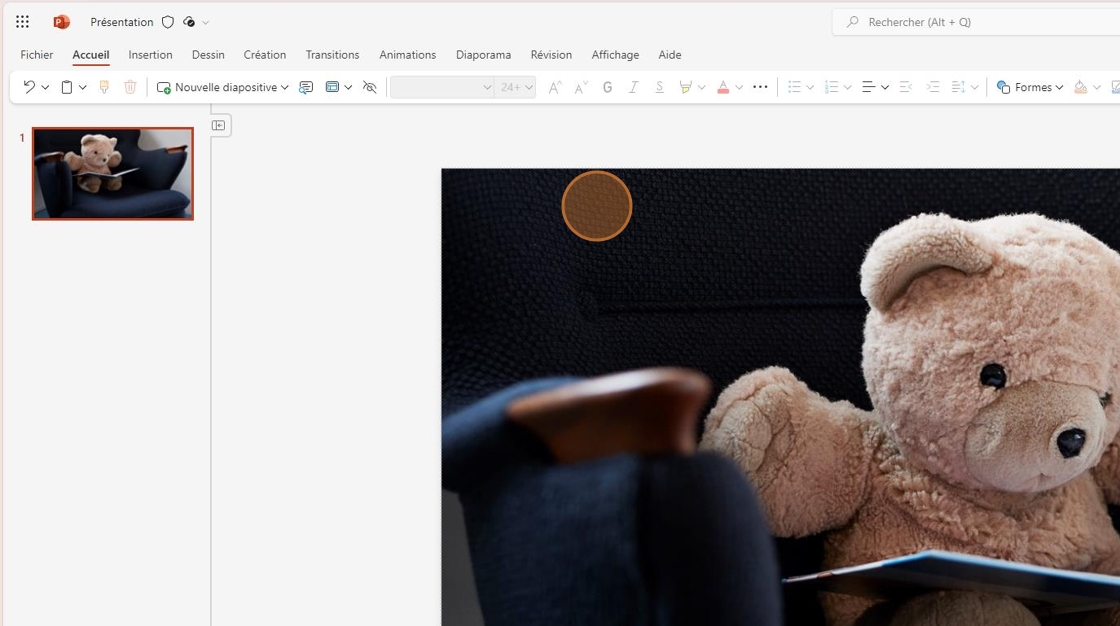Expand the Nouvelle diapositive dropdown arrow
The width and height of the screenshot is (1120, 626).
click(284, 87)
